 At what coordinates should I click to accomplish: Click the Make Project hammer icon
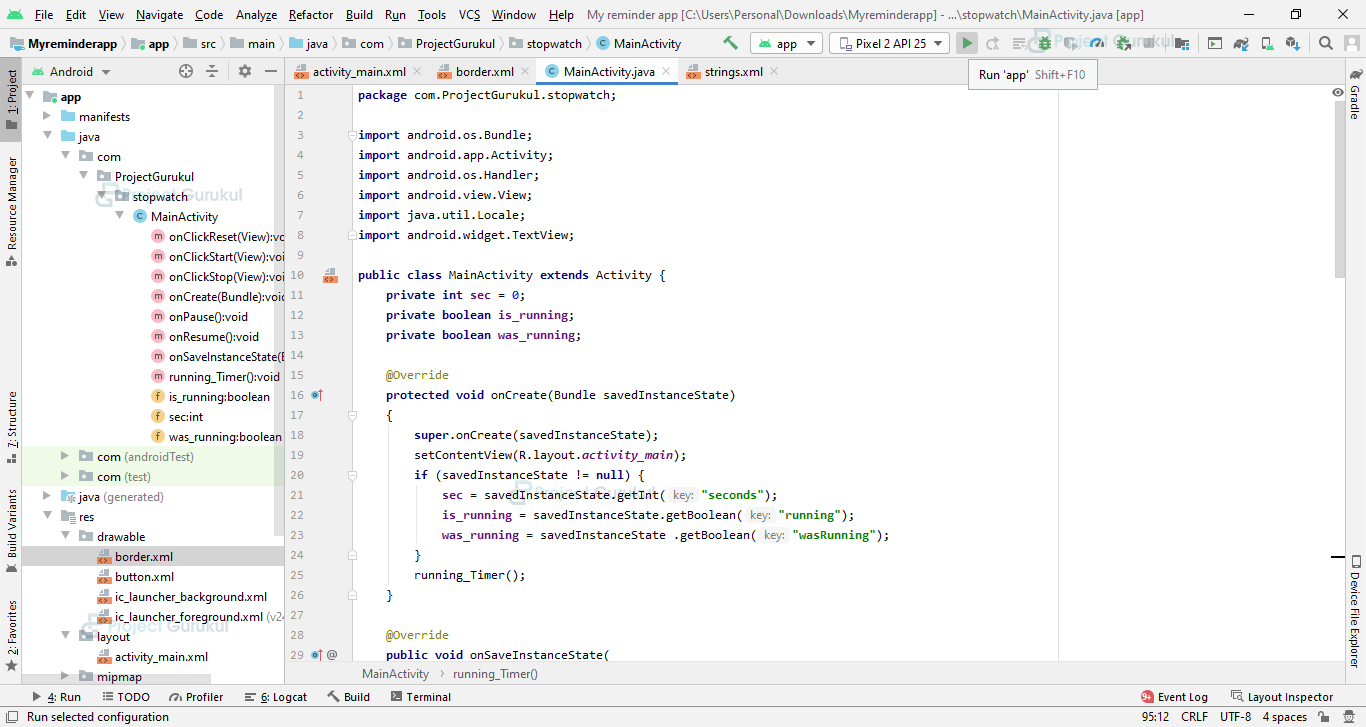pos(731,43)
